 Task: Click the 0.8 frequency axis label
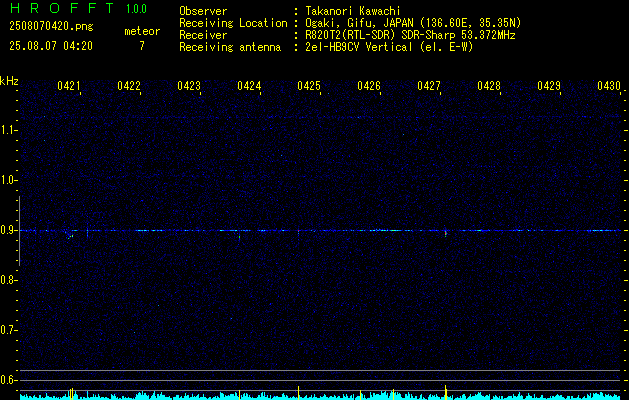[8, 280]
